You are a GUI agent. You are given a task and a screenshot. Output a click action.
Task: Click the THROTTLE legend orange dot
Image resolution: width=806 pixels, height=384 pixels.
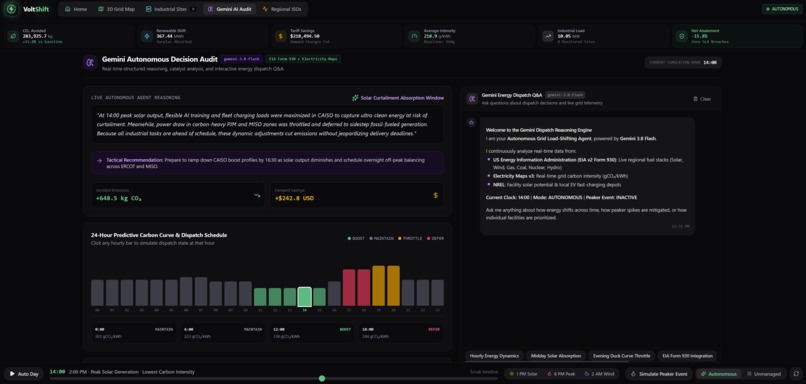(399, 239)
